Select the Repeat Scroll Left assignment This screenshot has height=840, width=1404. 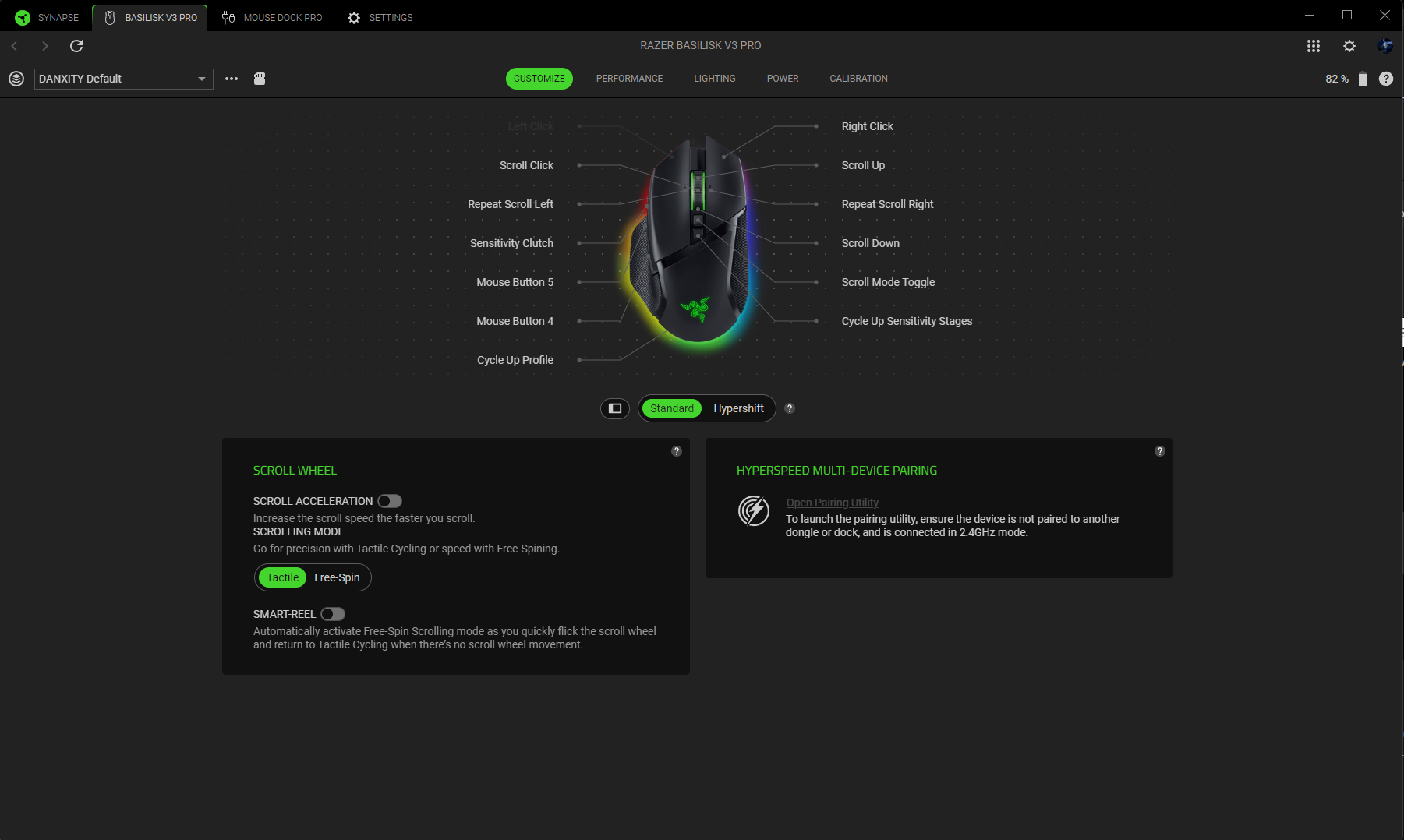pos(511,204)
